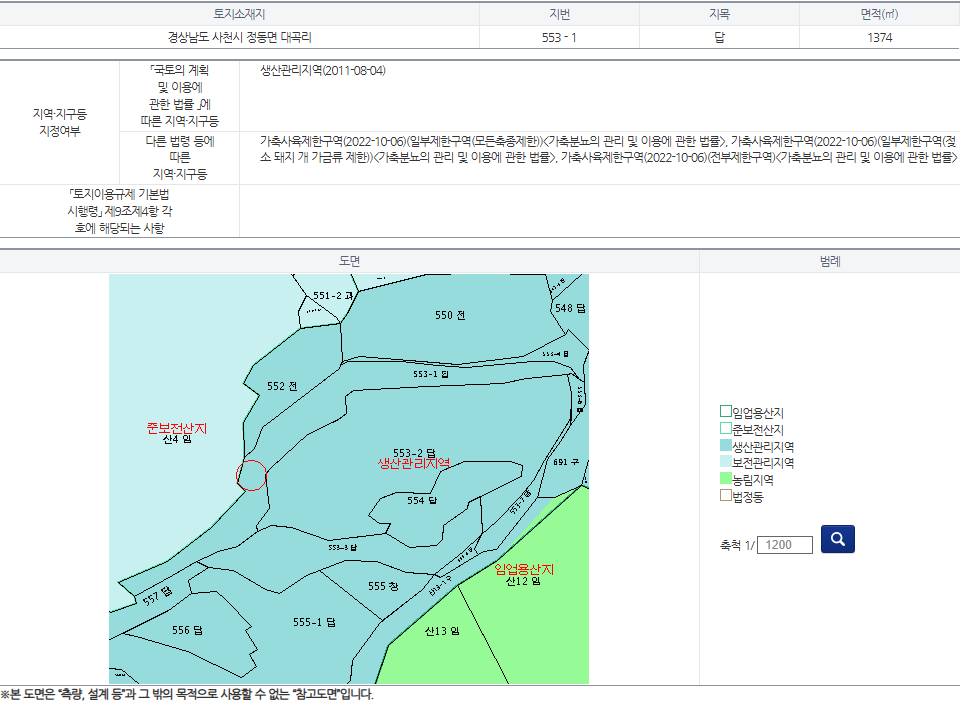The image size is (962, 706).
Task: Select parcel 557 답 on the map
Action: coord(158,596)
